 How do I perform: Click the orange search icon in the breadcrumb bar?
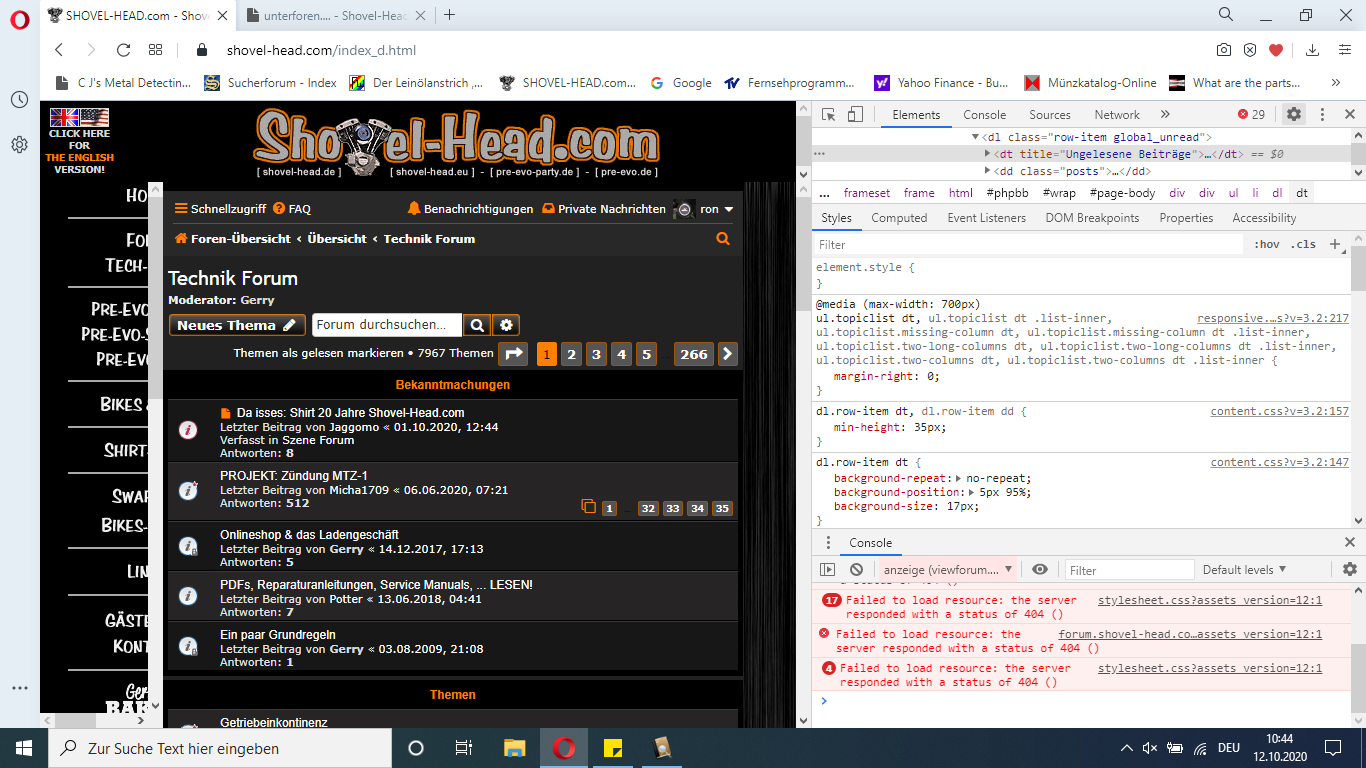click(723, 239)
